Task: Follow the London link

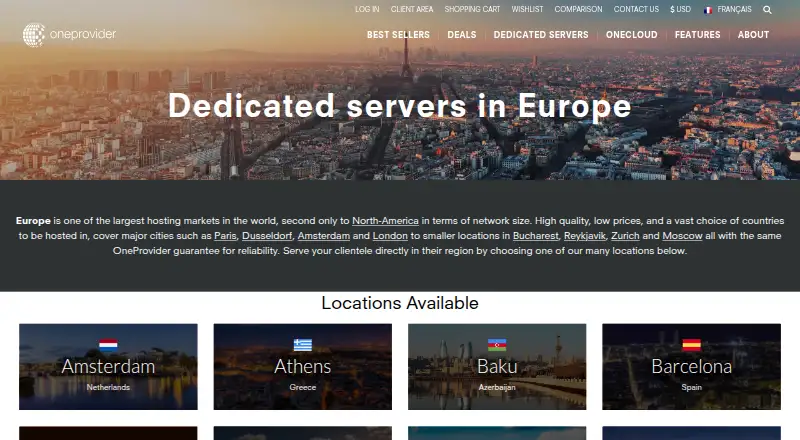Action: click(390, 236)
